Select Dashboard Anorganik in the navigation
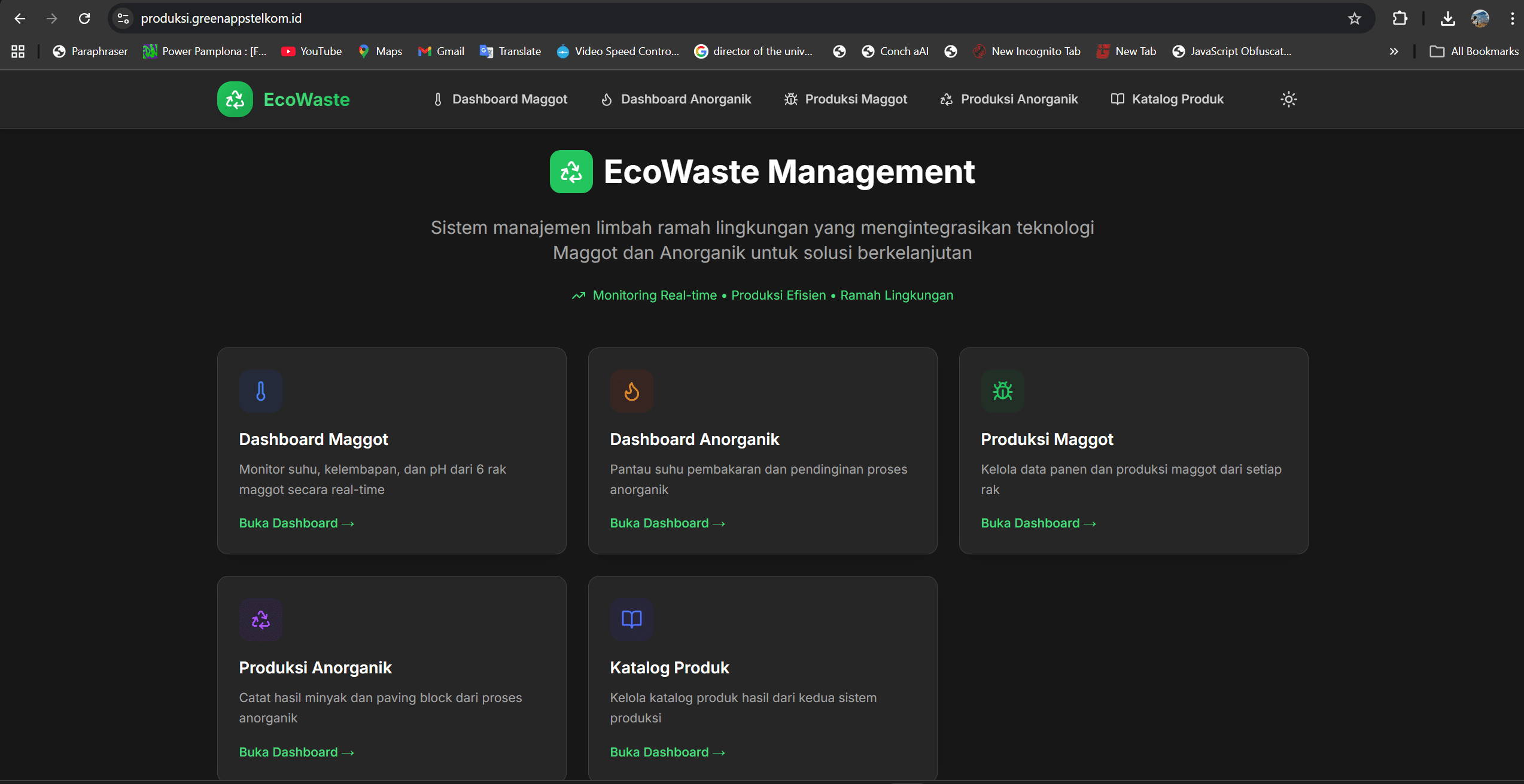The height and width of the screenshot is (784, 1524). click(x=676, y=99)
